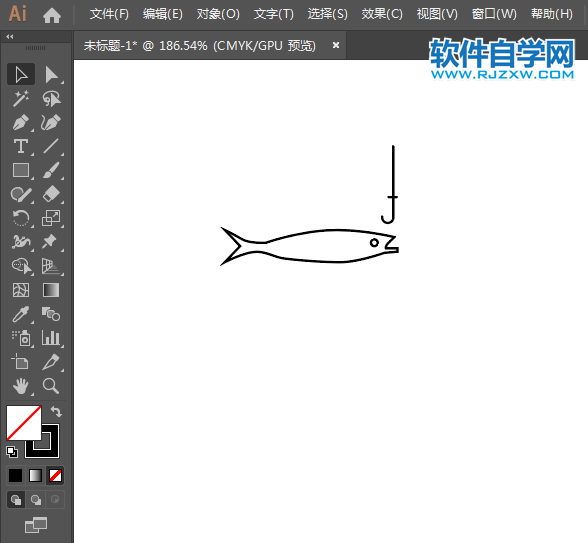Choose the Eyedropper tool
588x543 pixels.
(x=21, y=314)
